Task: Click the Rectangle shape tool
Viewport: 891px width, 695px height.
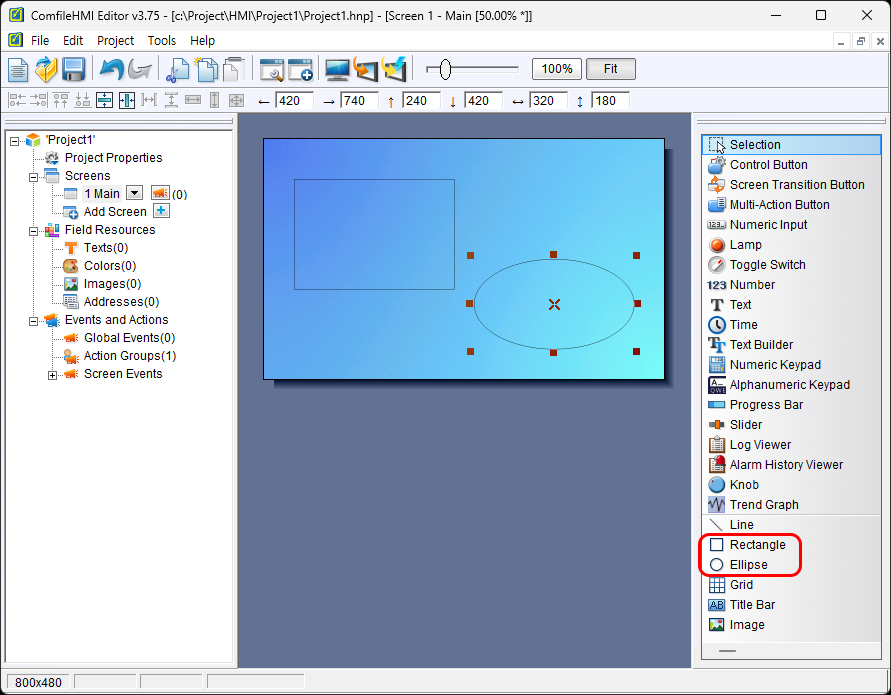Action: coord(757,545)
